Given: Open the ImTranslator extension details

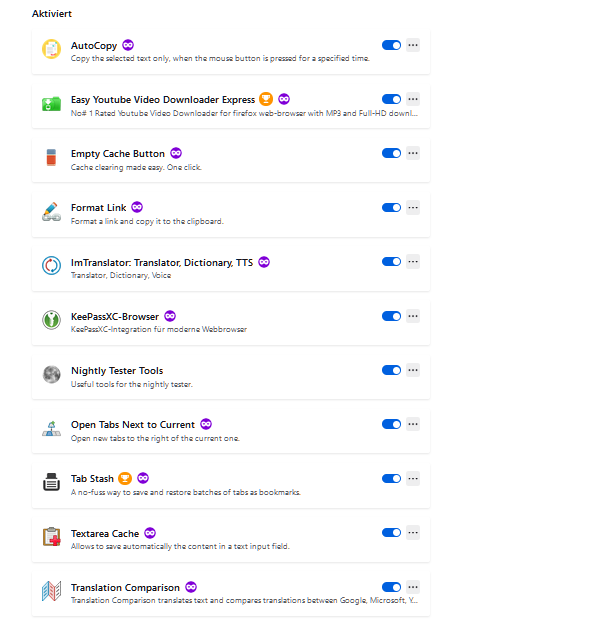Looking at the screenshot, I should click(x=161, y=262).
